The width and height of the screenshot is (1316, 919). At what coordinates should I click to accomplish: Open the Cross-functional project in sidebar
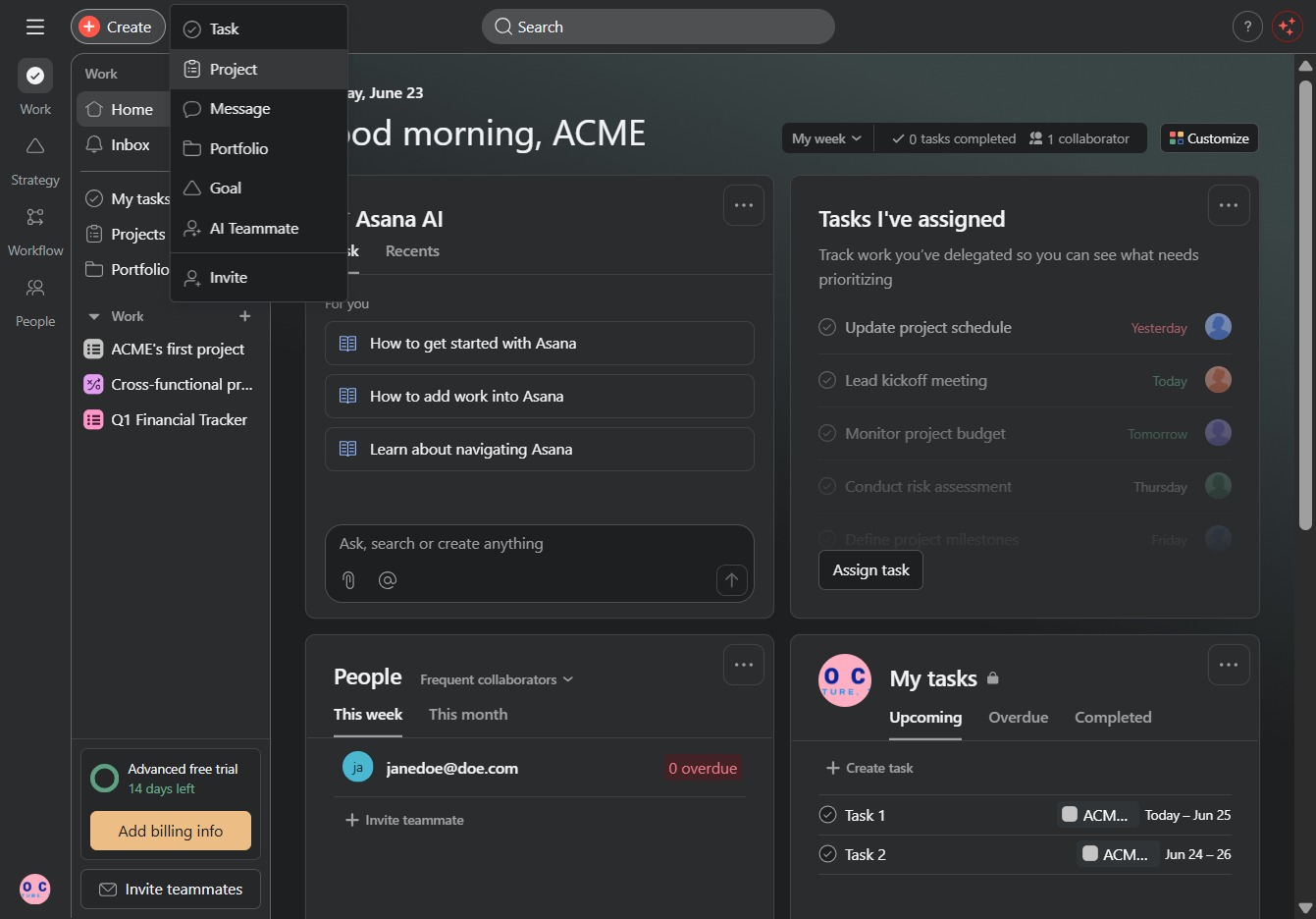171,384
